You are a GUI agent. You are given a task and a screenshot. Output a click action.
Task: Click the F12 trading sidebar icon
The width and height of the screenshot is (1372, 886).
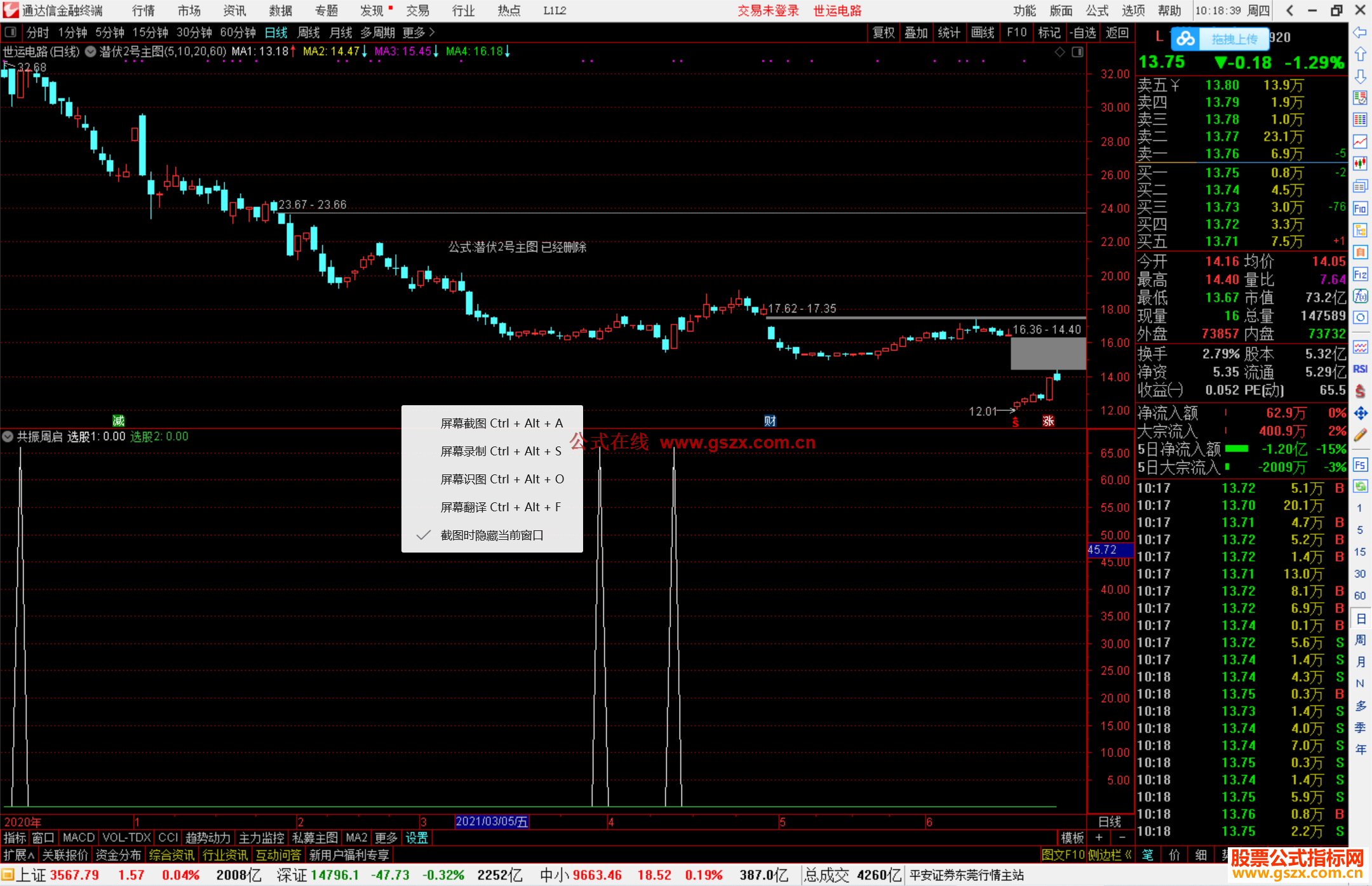click(1360, 274)
